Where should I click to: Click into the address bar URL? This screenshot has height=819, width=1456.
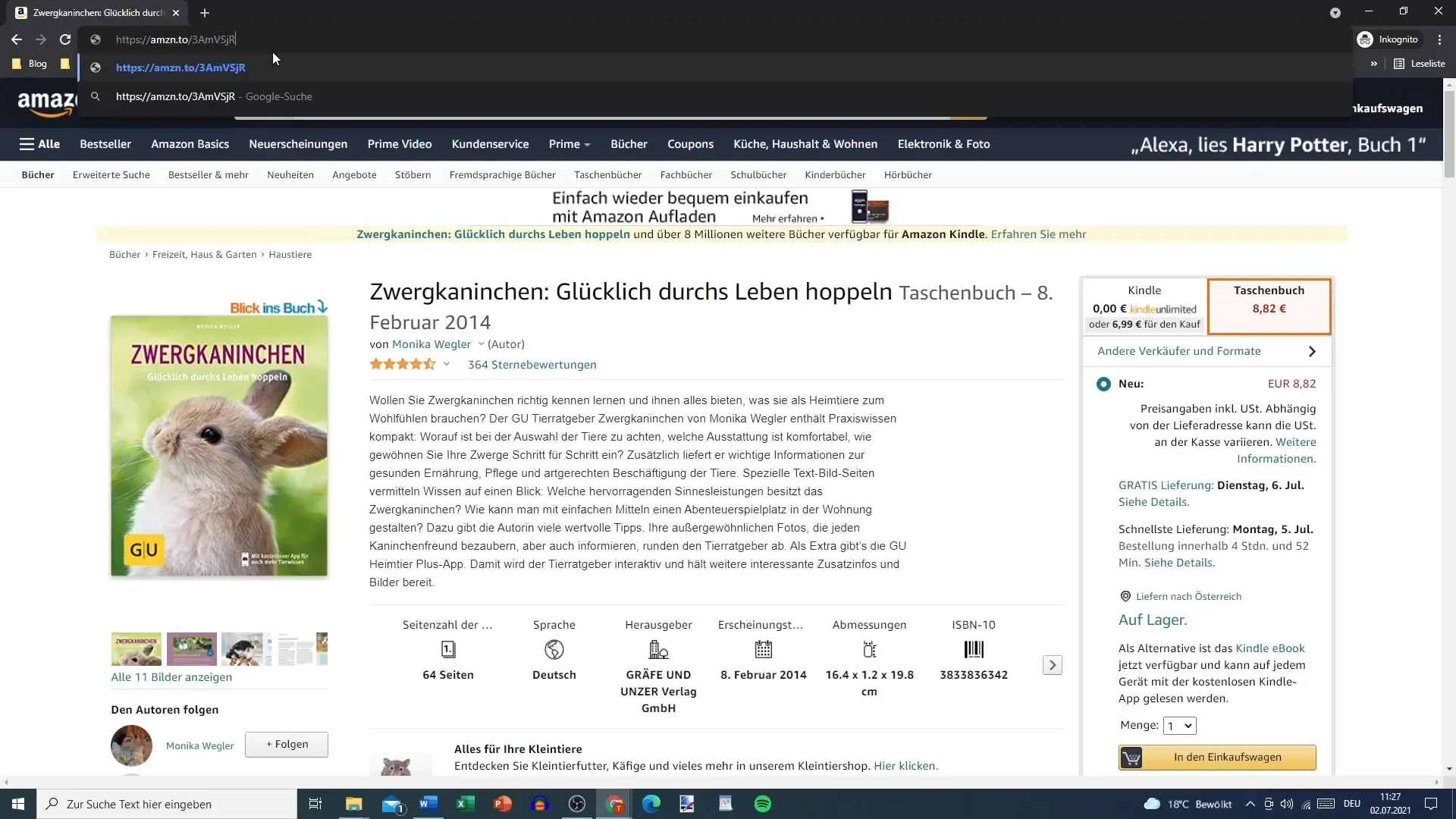pos(175,39)
